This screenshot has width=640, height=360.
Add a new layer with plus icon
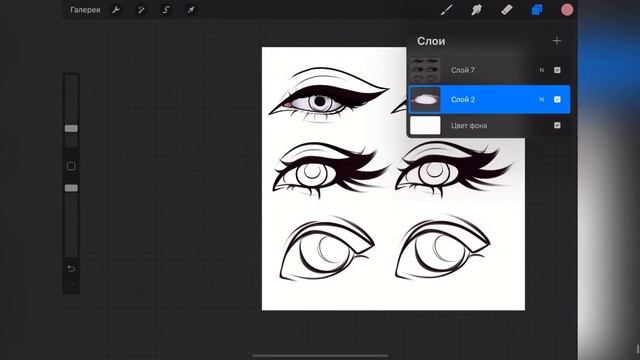coord(557,41)
